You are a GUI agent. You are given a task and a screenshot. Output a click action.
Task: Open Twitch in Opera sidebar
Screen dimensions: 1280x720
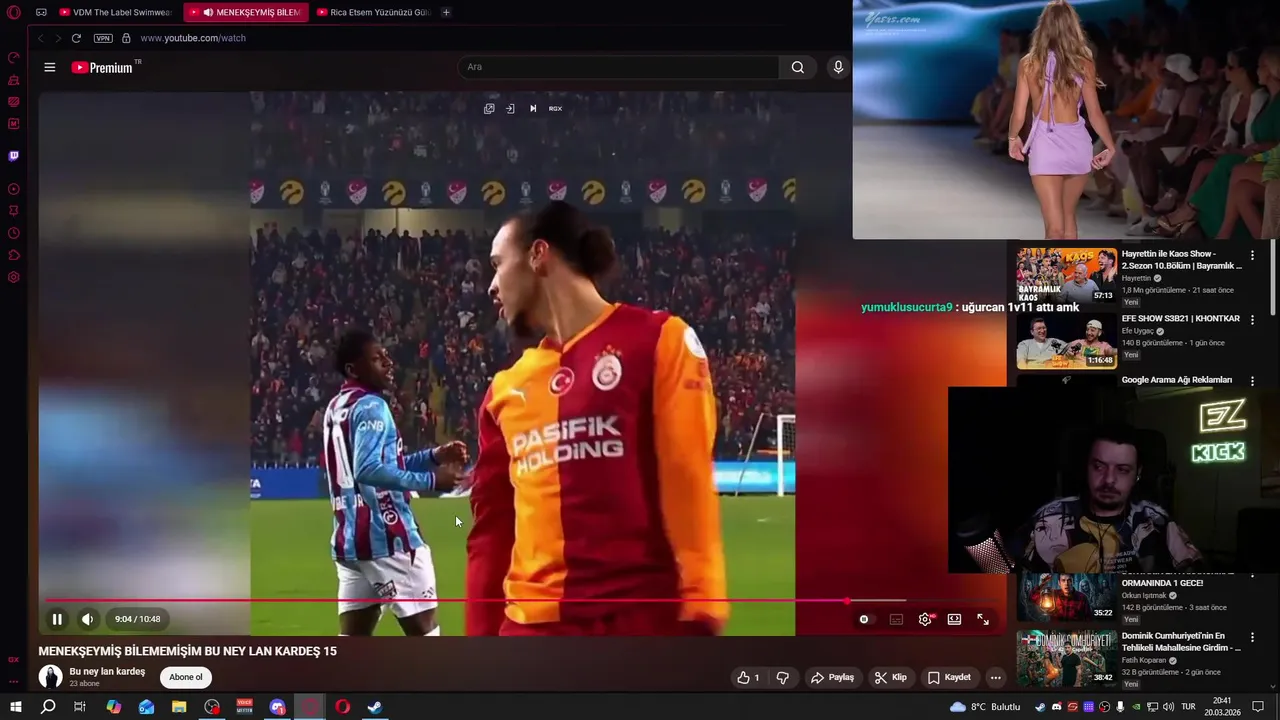(x=14, y=156)
